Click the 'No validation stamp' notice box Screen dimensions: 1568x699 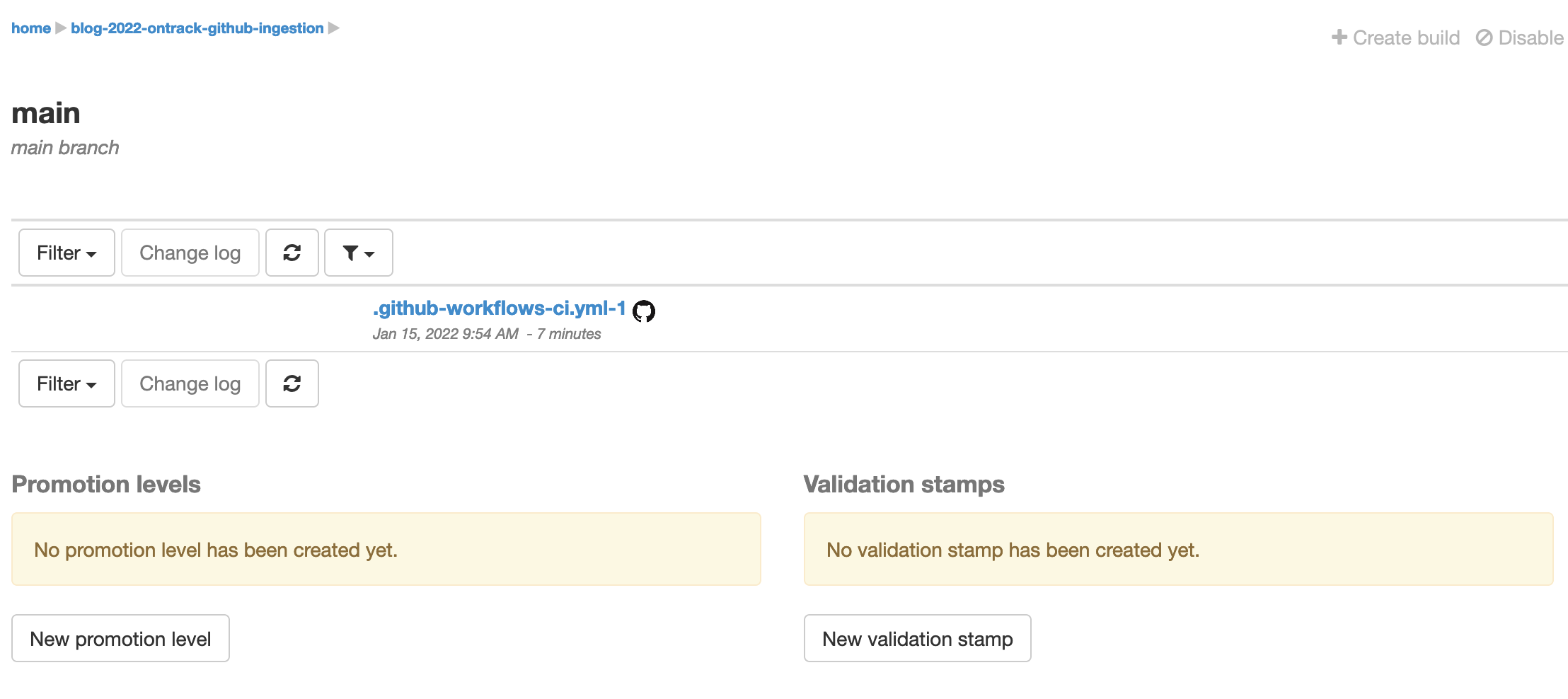click(1178, 549)
